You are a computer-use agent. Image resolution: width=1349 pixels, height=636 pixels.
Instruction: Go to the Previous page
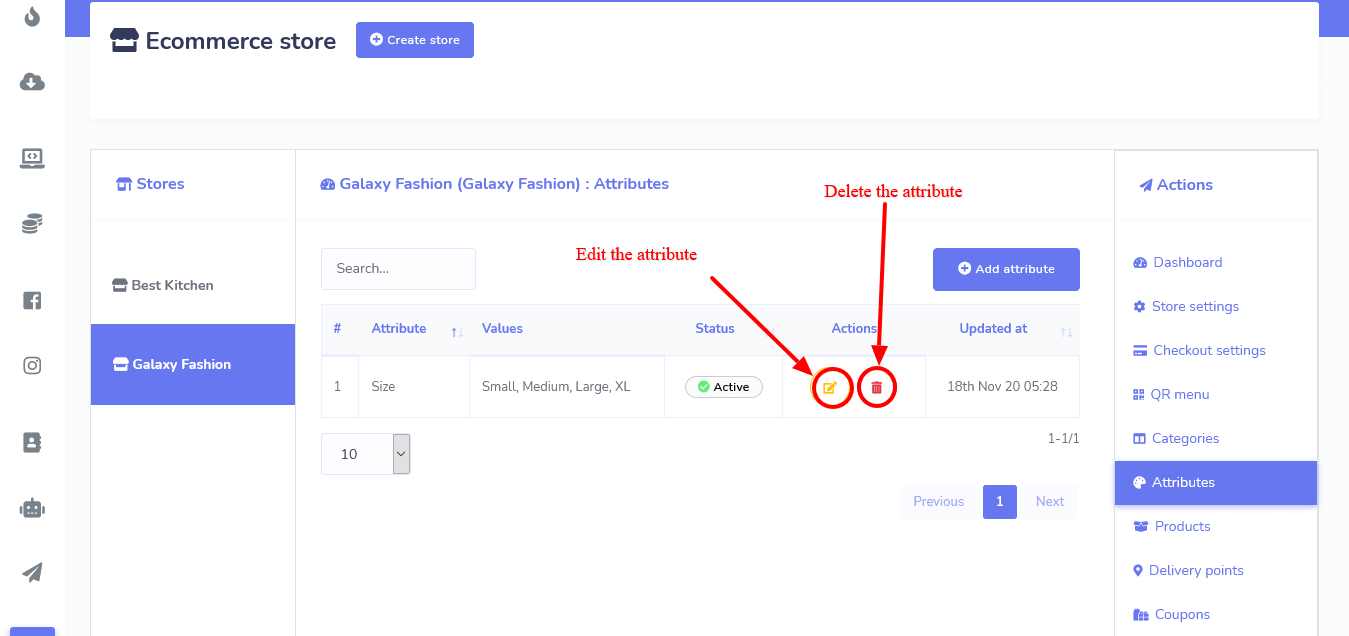click(x=938, y=502)
